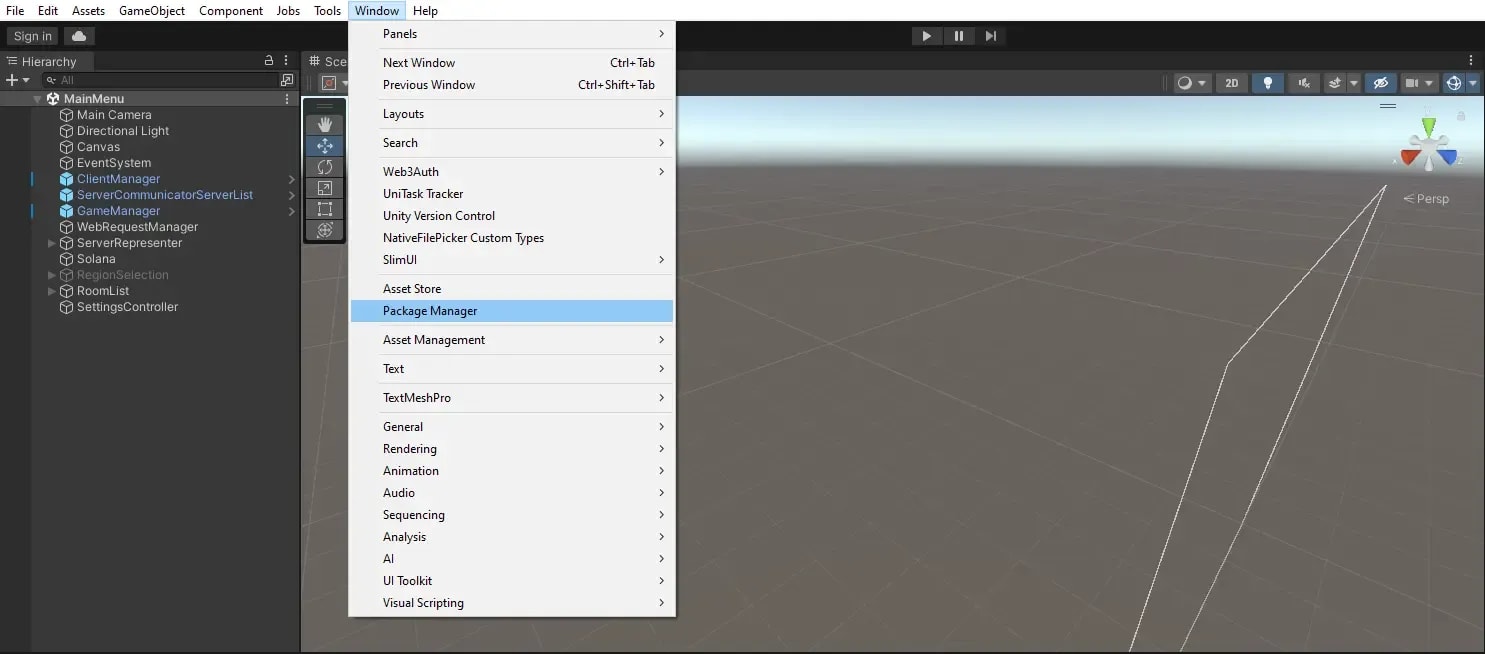
Task: Click the Sign in button
Action: click(x=33, y=36)
